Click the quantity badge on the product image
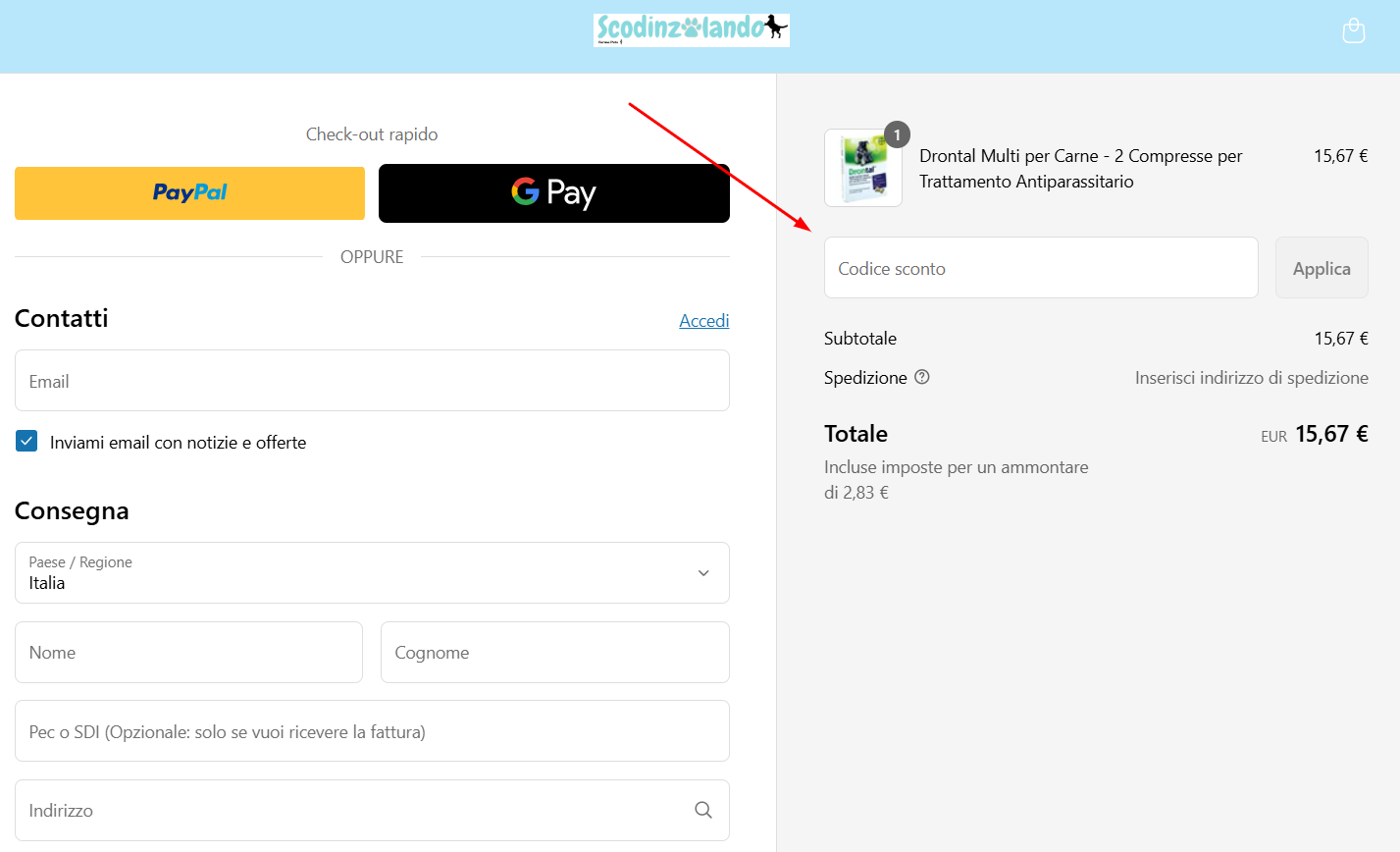This screenshot has height=852, width=1400. tap(896, 134)
